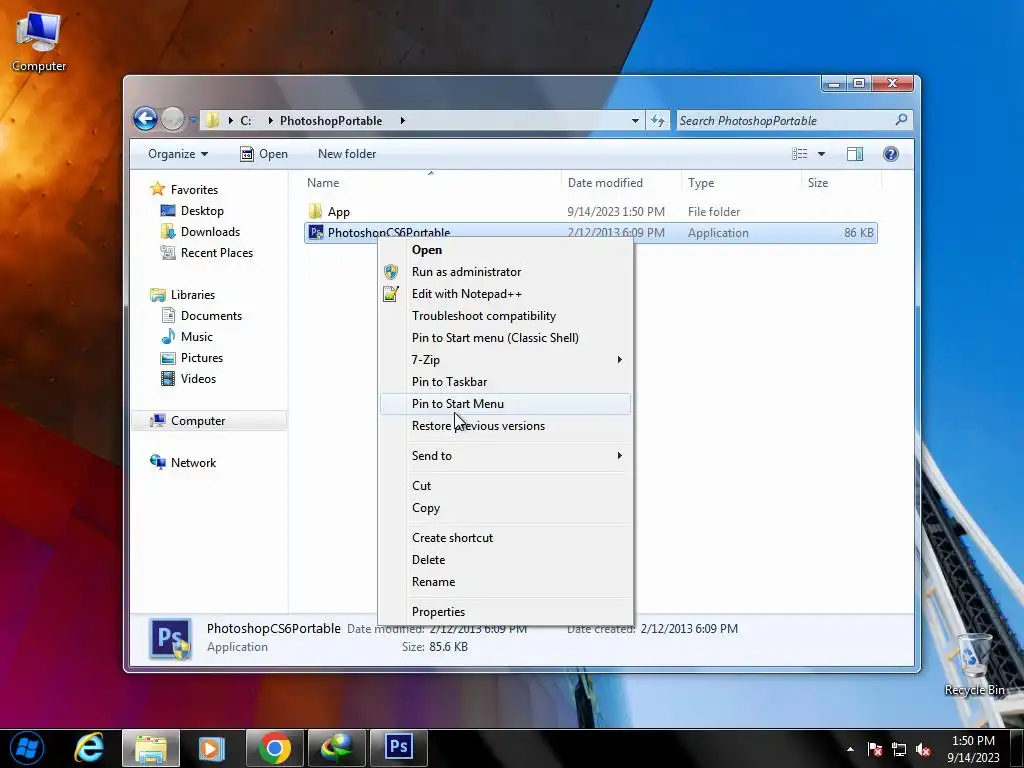
Task: Sort by the Size column header
Action: [x=840, y=183]
